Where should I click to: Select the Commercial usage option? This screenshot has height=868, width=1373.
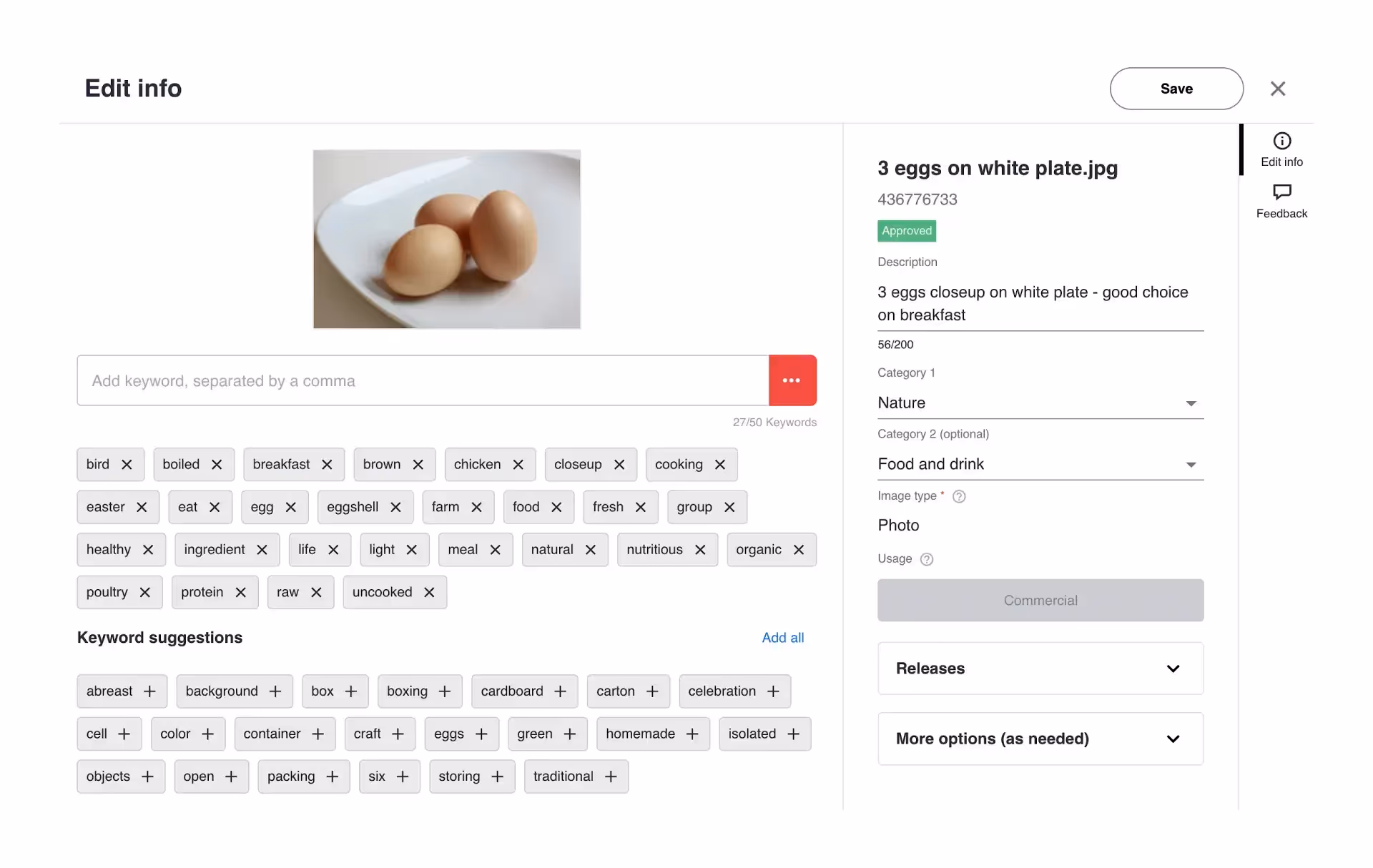coord(1040,600)
